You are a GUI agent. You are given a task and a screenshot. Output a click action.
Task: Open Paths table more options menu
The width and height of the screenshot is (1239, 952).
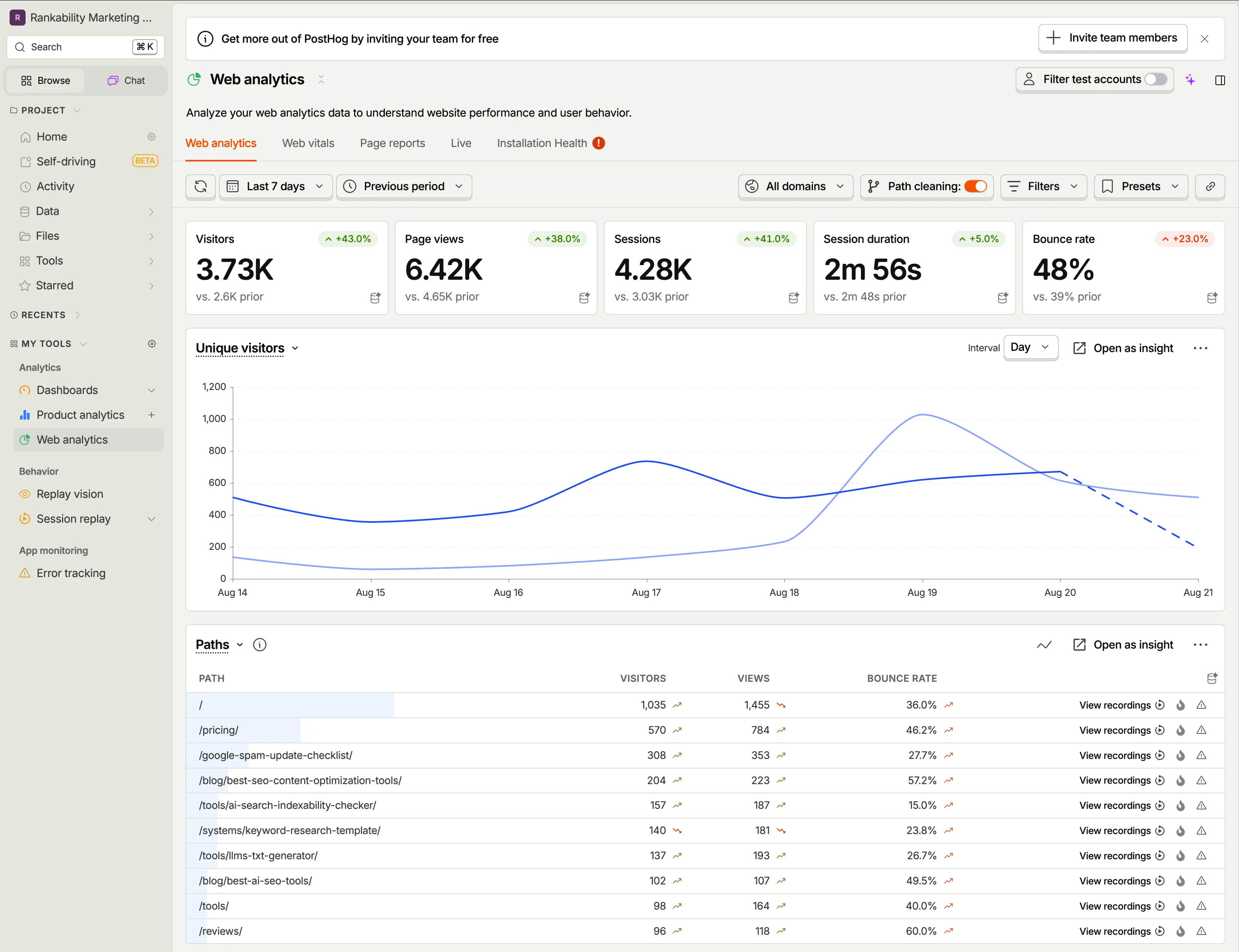point(1201,645)
